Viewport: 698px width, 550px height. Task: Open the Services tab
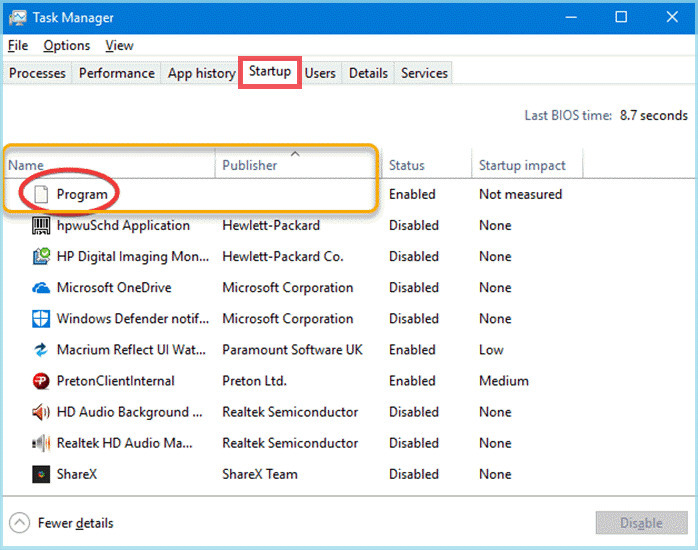click(x=424, y=73)
